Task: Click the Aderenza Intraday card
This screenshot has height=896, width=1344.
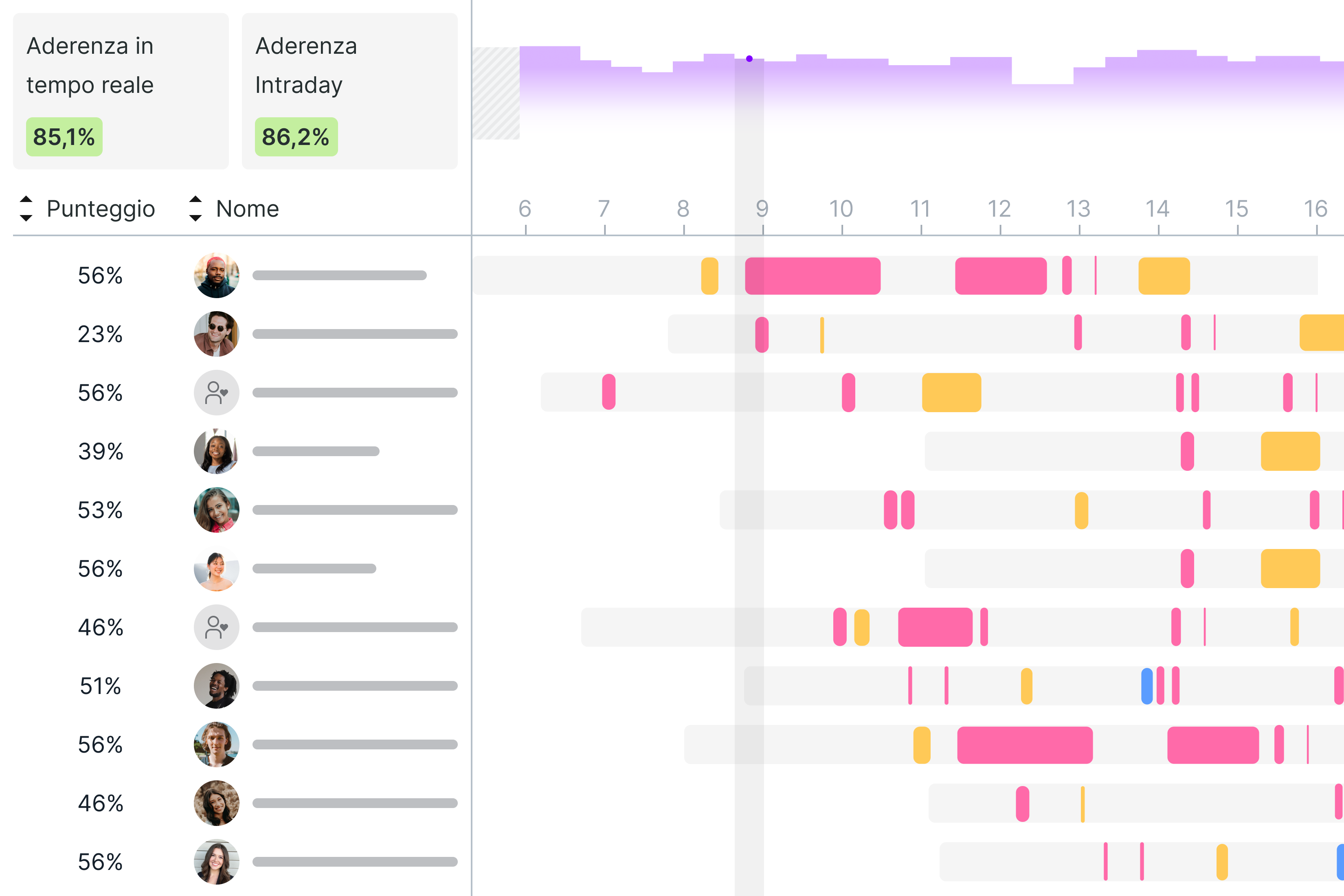Action: [349, 91]
